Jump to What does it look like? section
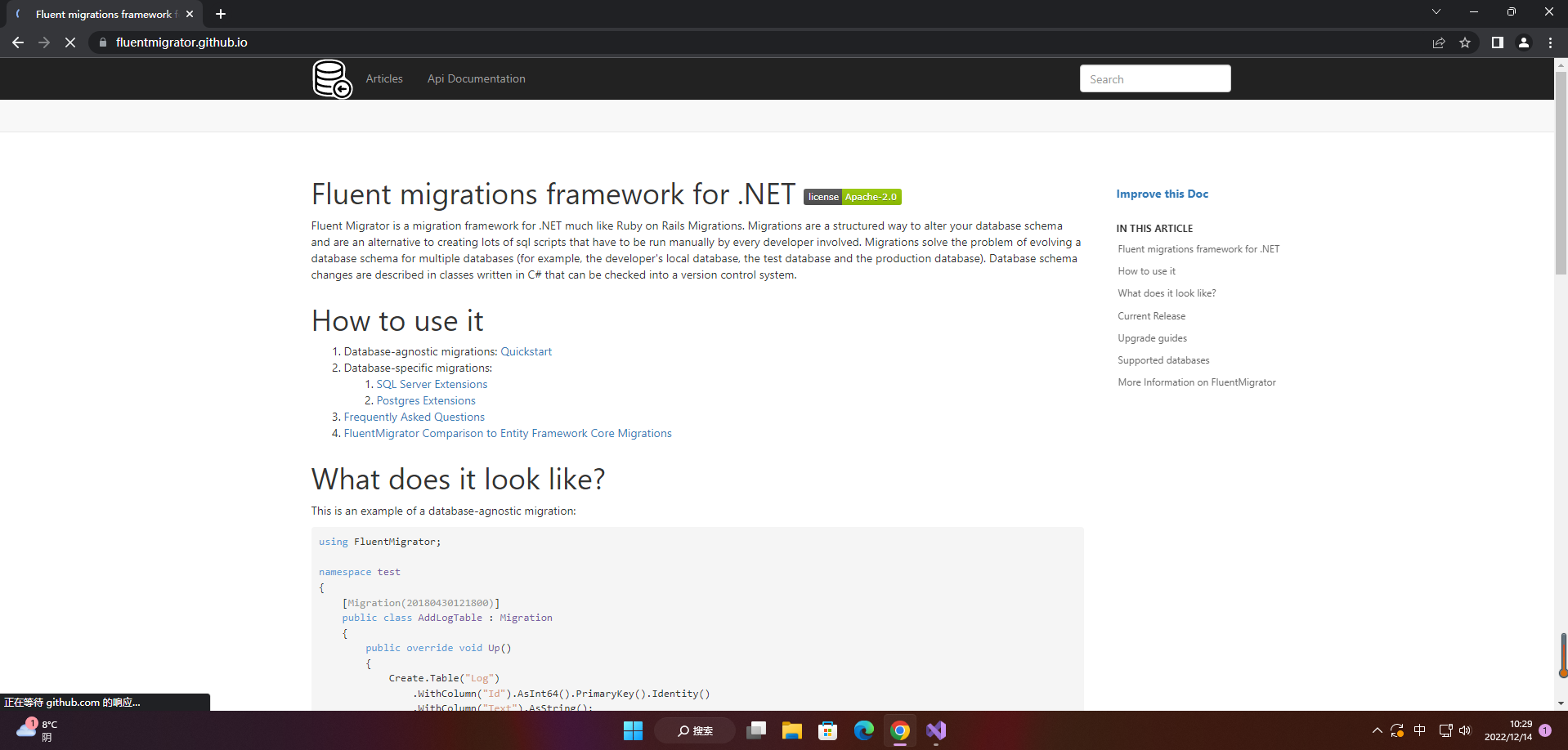 (1167, 293)
